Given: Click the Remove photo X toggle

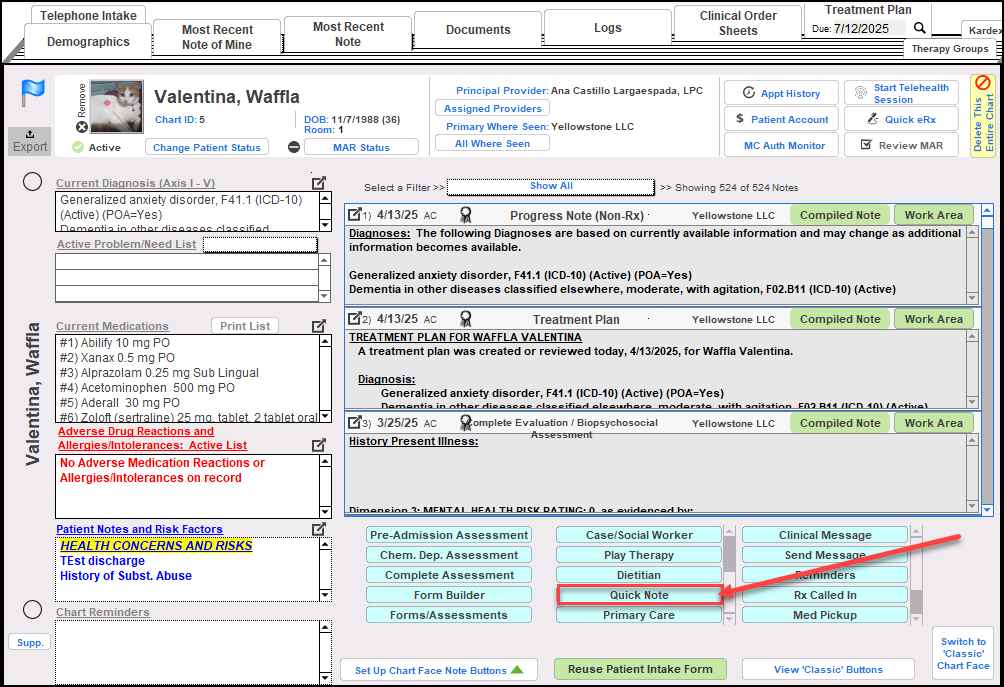Looking at the screenshot, I should pyautogui.click(x=82, y=127).
